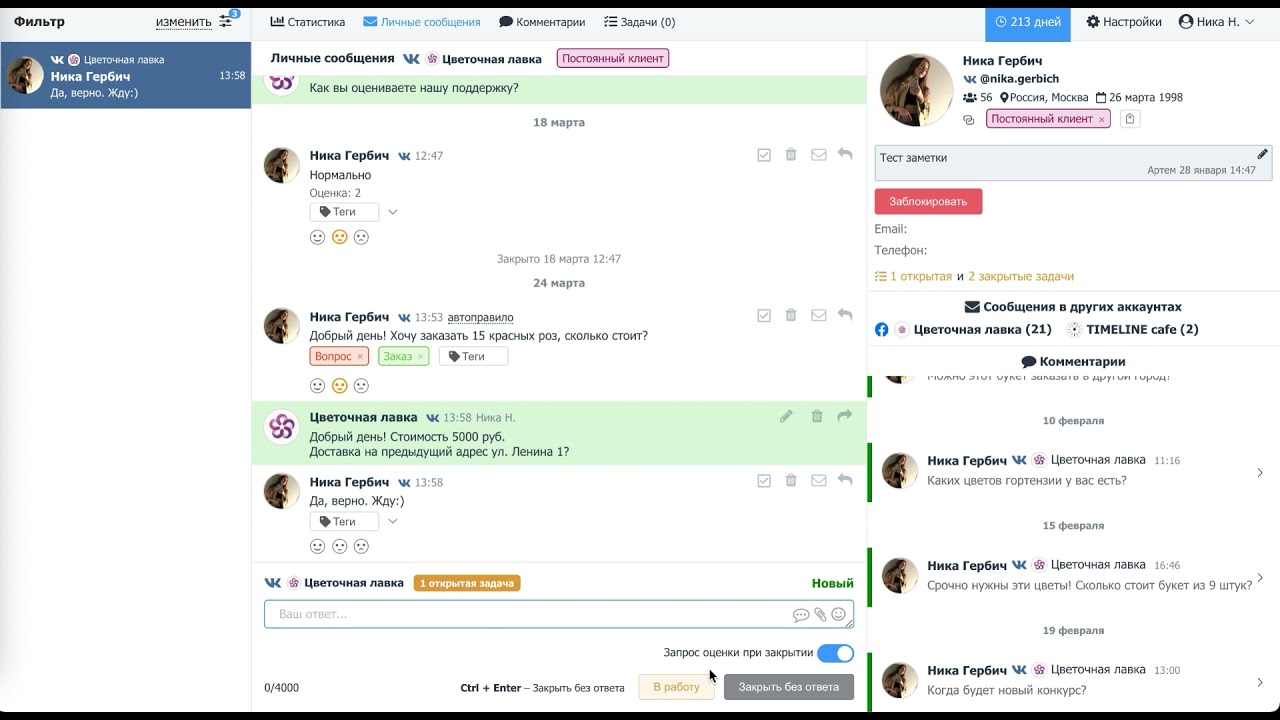Toggle 'Запрос оценки при закрытии' switch
This screenshot has height=720, width=1280.
point(835,653)
